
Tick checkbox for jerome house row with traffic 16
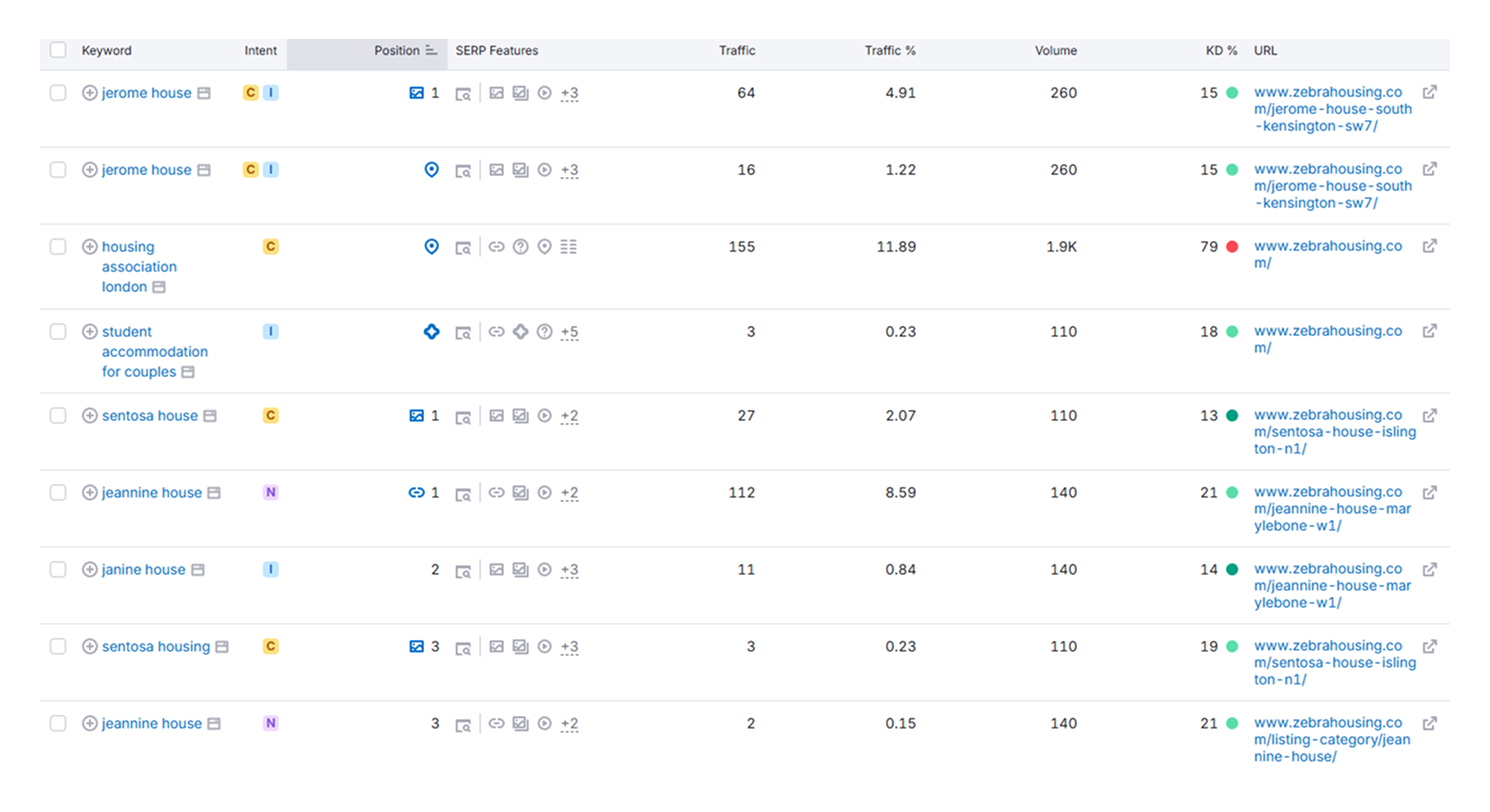[x=58, y=170]
